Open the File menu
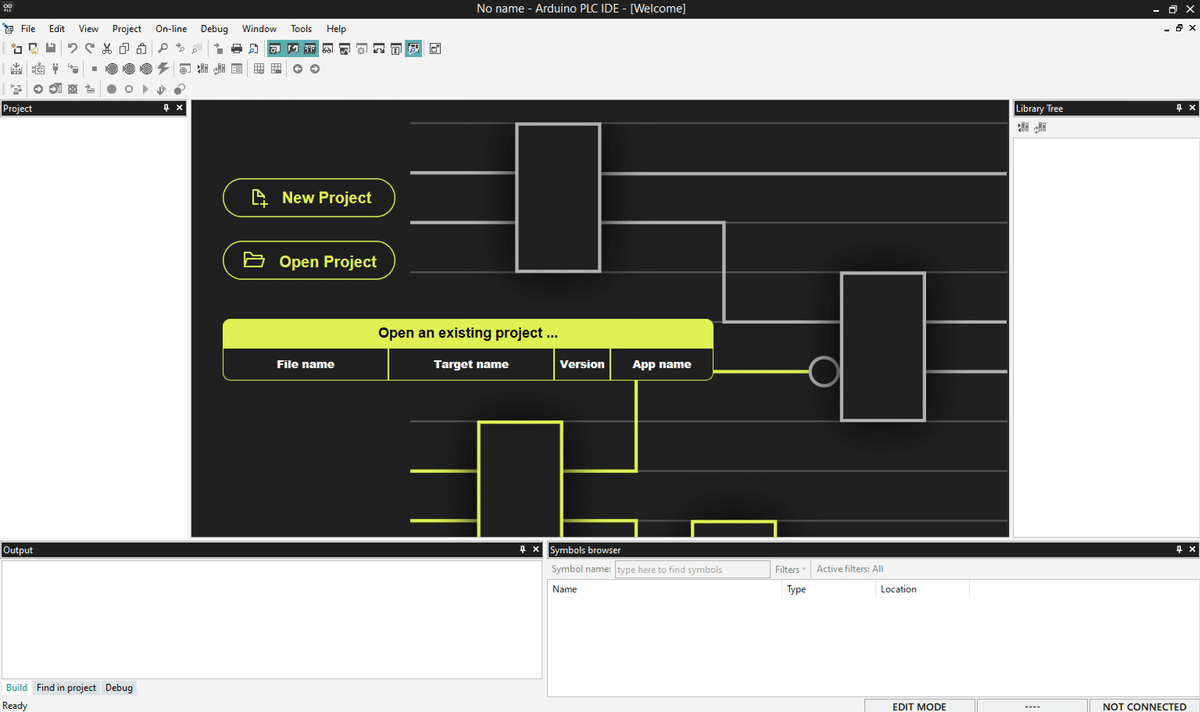Viewport: 1200px width, 712px height. (x=28, y=29)
